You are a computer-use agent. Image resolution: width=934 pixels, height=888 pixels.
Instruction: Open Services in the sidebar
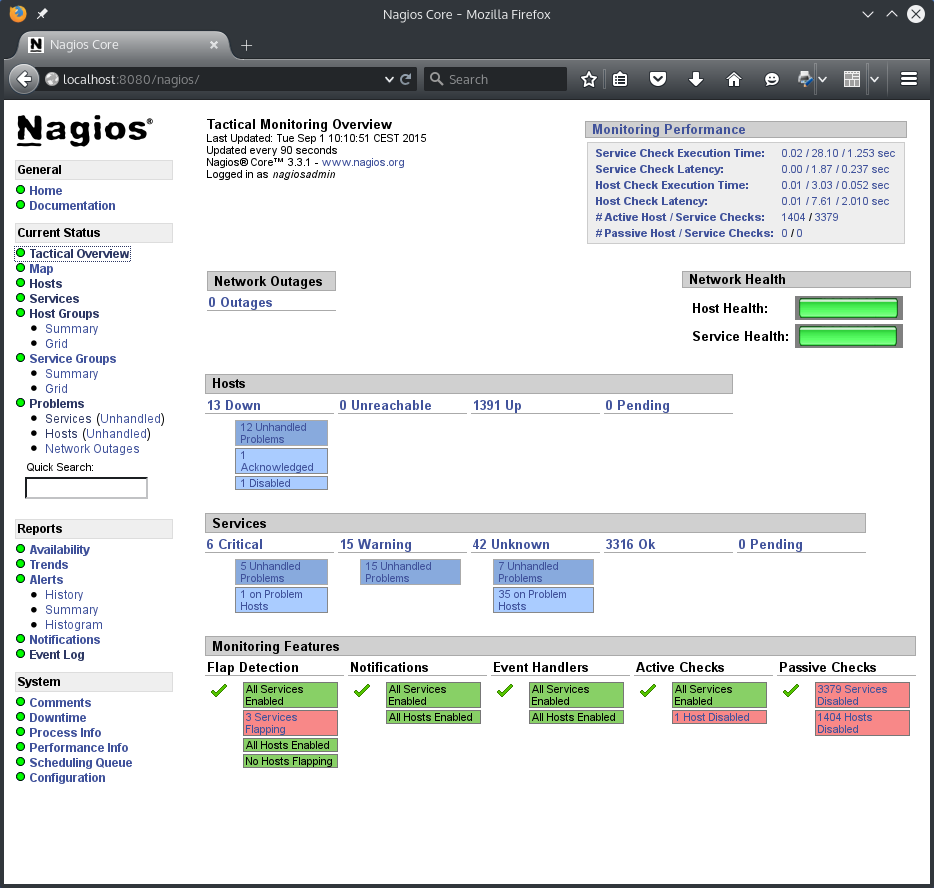(x=54, y=298)
